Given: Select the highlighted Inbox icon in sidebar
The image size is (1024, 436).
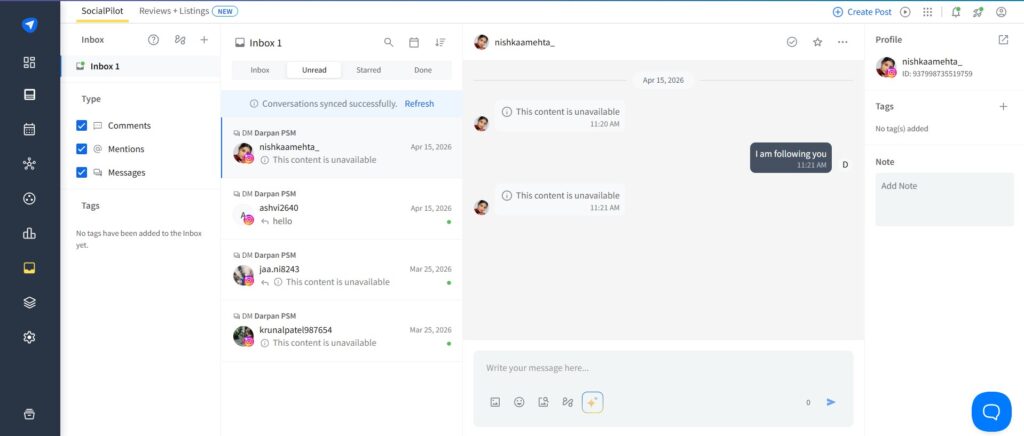Looking at the screenshot, I should pyautogui.click(x=29, y=268).
